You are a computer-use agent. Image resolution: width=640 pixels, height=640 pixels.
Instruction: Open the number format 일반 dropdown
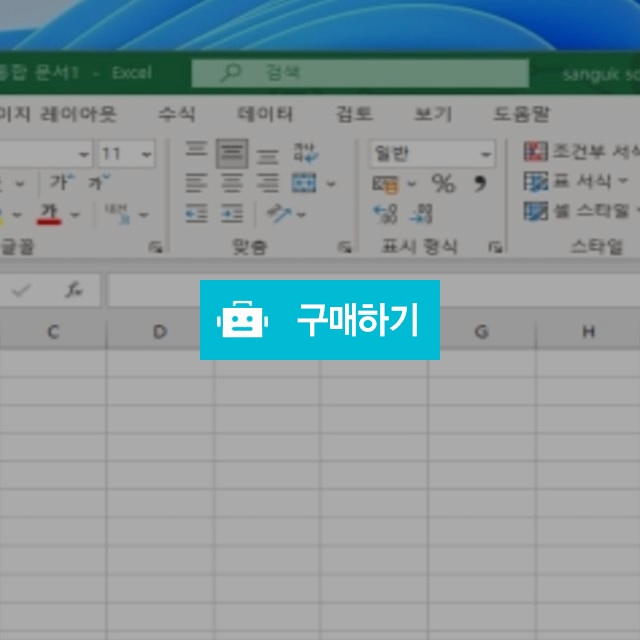point(432,154)
